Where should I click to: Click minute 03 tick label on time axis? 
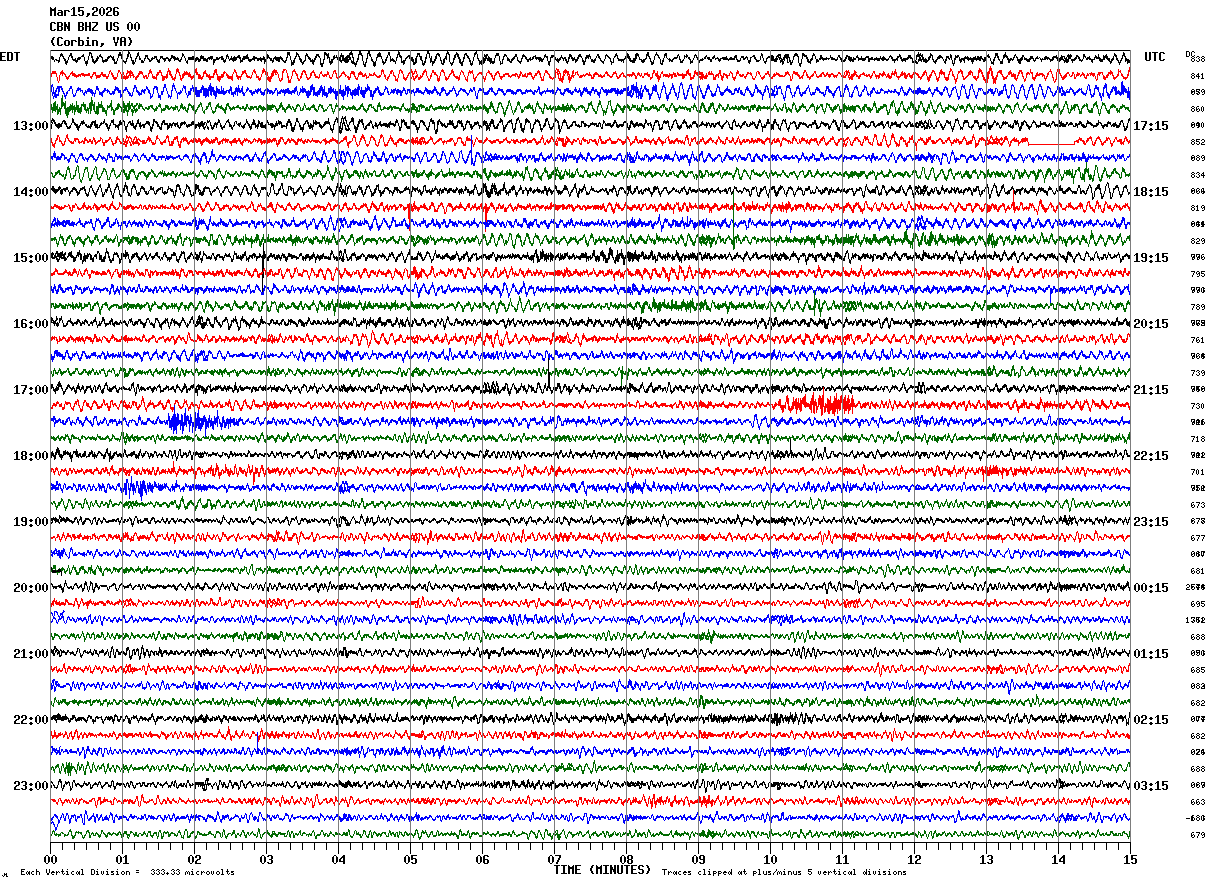pos(266,859)
